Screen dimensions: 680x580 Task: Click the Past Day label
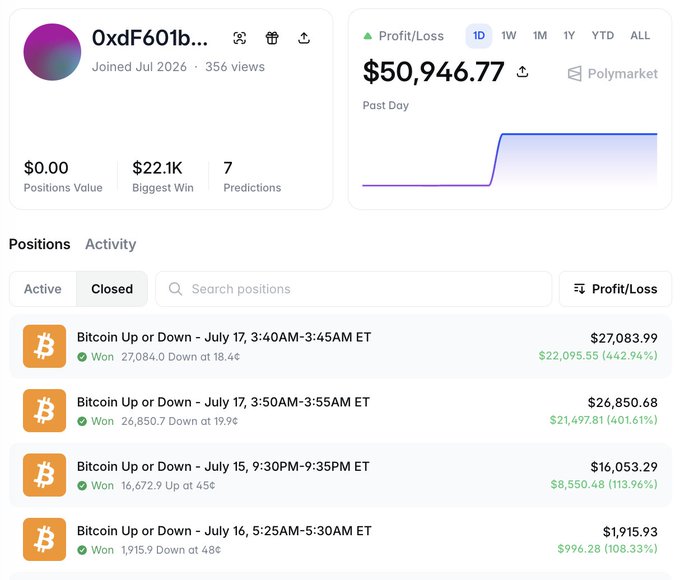(386, 105)
